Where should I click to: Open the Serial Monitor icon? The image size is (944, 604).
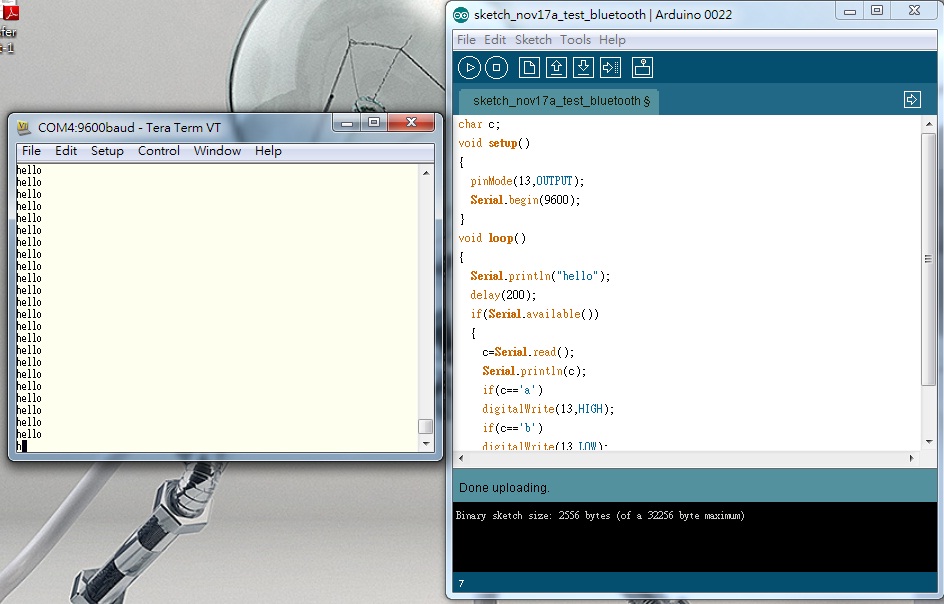point(642,67)
